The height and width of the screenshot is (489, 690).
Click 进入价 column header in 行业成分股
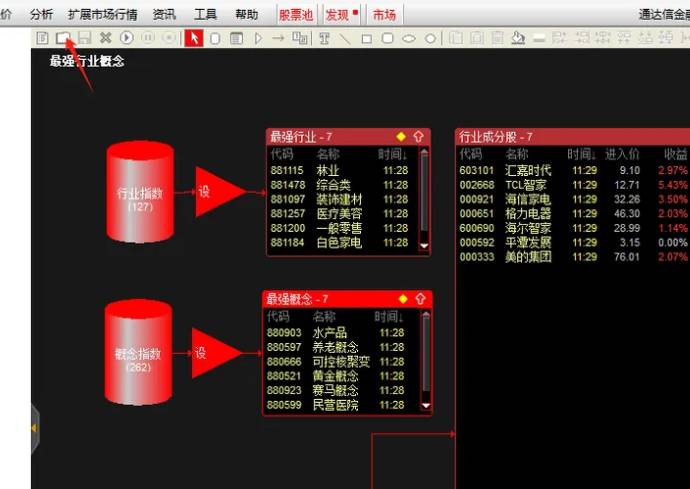pyautogui.click(x=622, y=154)
